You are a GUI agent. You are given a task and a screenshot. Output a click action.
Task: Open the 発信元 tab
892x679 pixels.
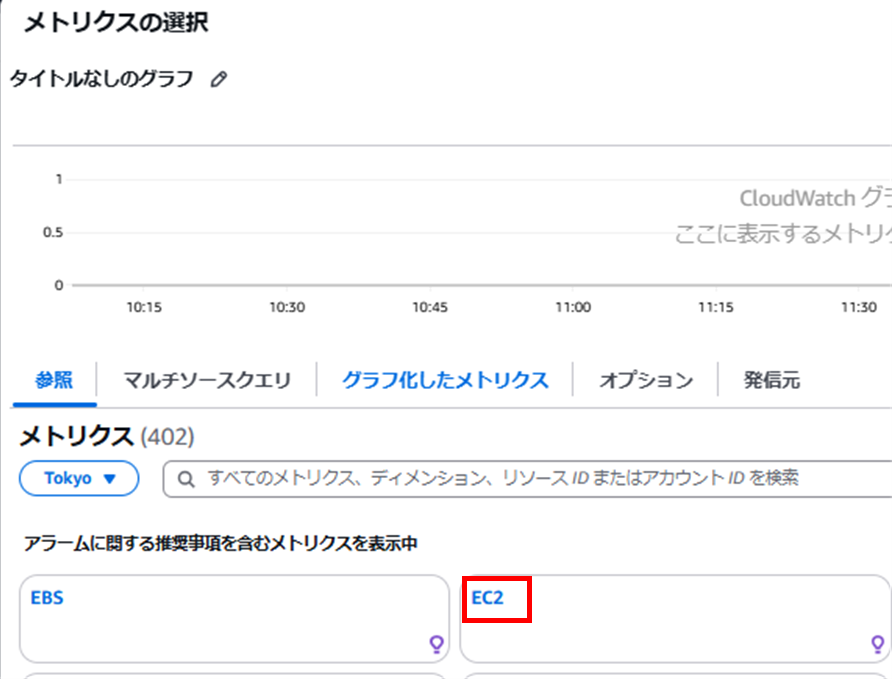click(772, 380)
